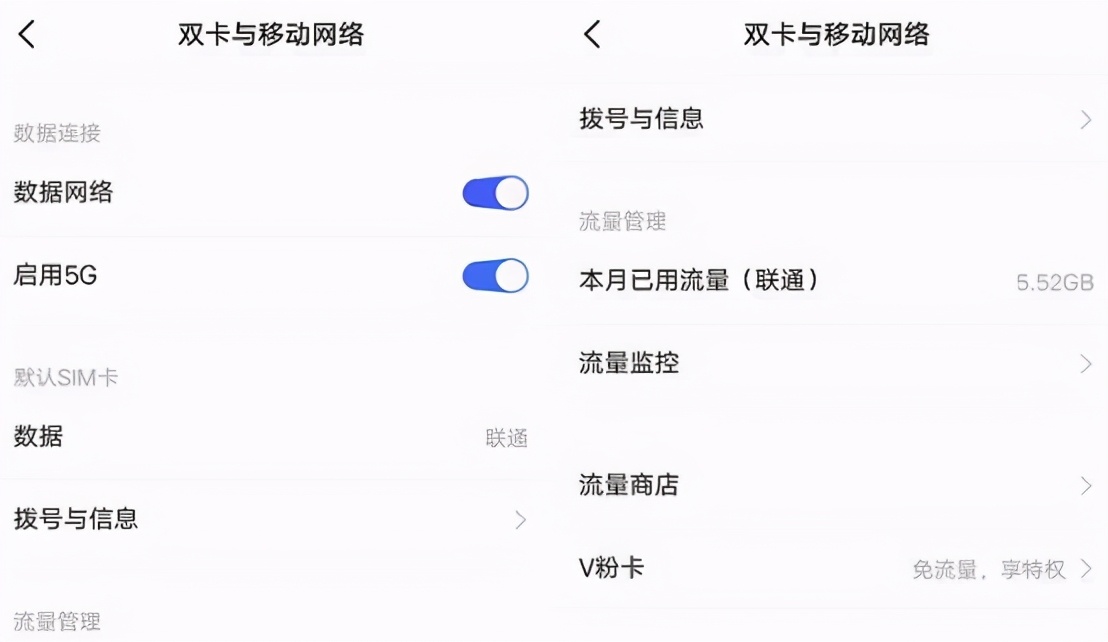The image size is (1108, 642).
Task: Disable the 数据网络 data switch
Action: pyautogui.click(x=494, y=192)
